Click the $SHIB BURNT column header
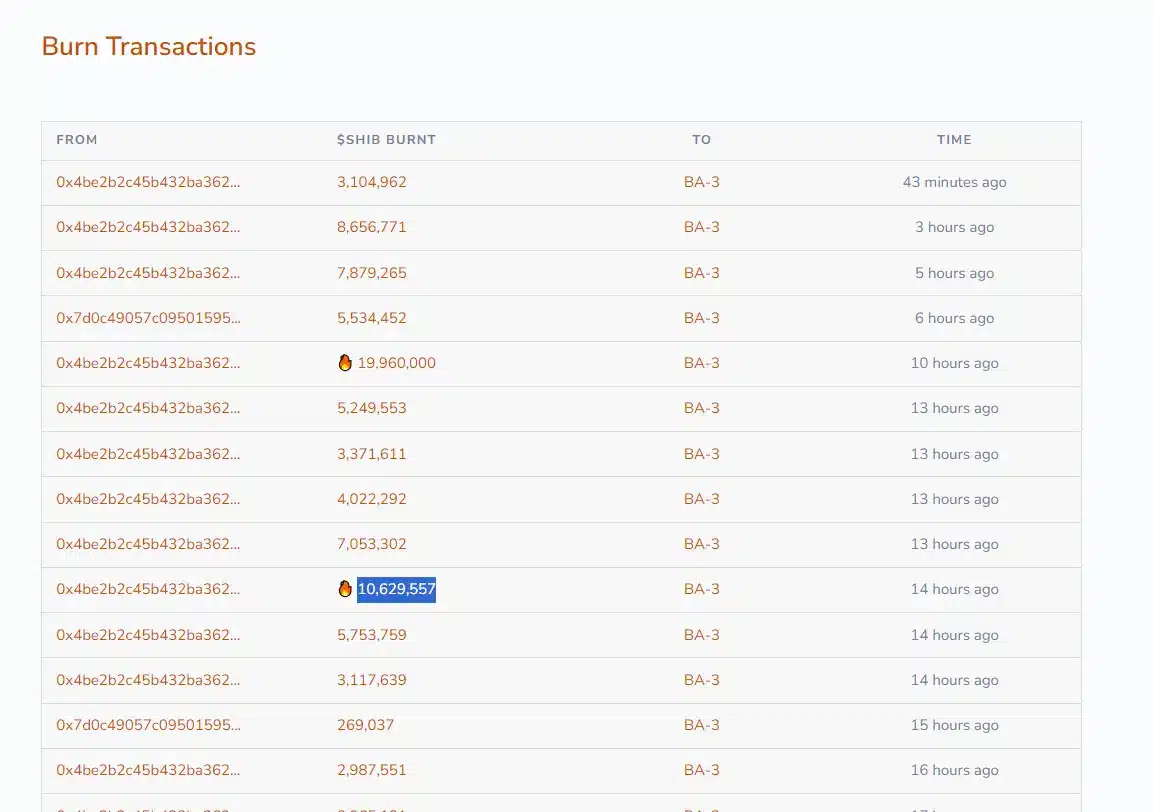 coord(386,140)
